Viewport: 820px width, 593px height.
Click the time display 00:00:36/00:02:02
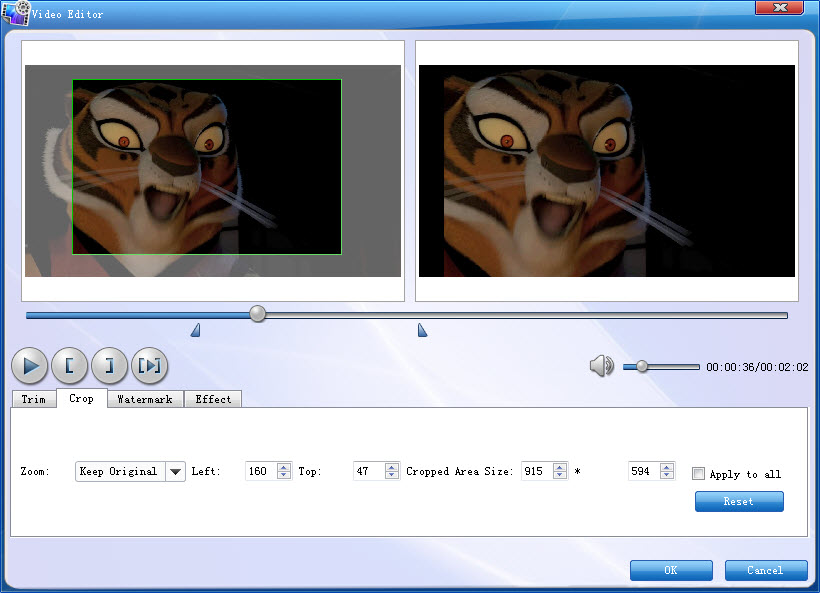tap(757, 367)
